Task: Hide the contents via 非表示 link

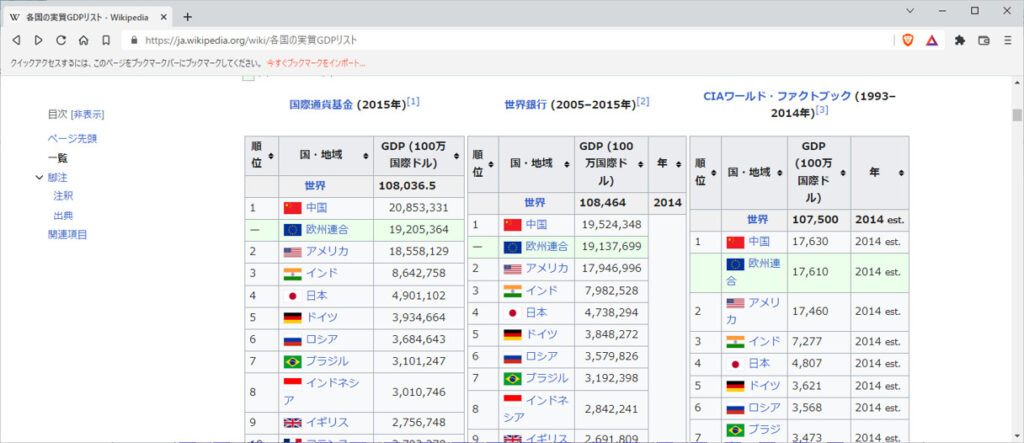Action: point(88,114)
